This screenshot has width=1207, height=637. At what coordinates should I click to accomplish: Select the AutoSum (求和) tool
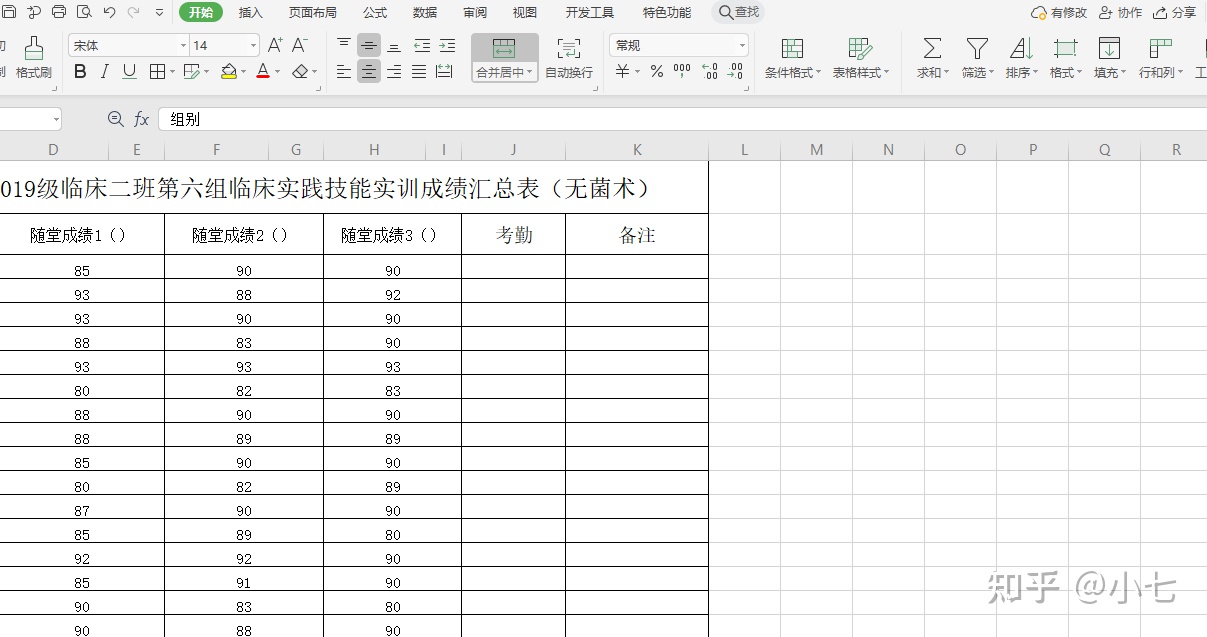(x=928, y=58)
